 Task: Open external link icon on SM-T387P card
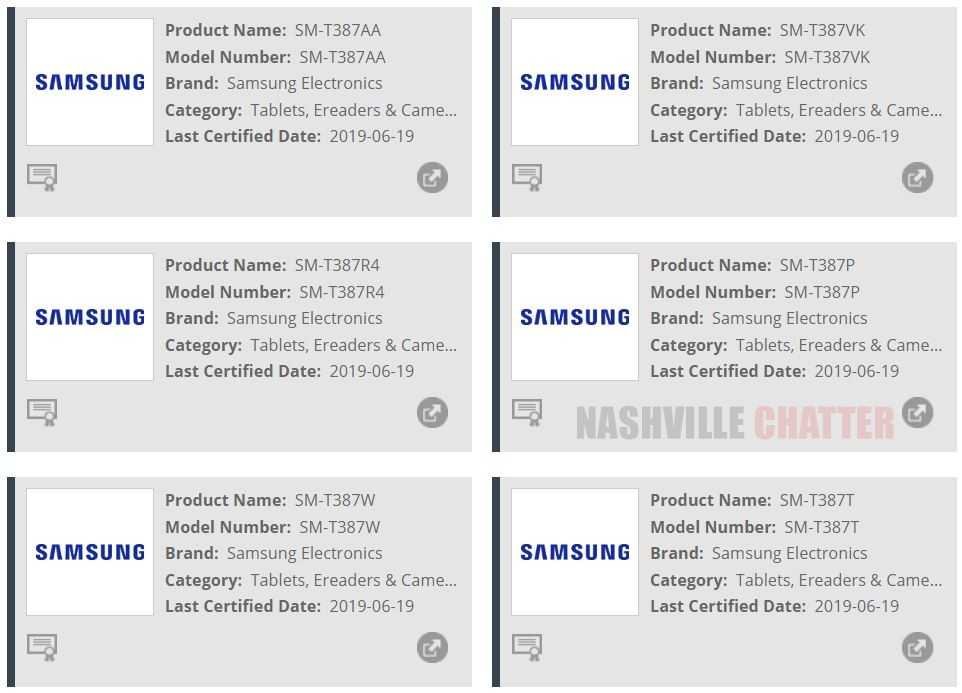917,413
